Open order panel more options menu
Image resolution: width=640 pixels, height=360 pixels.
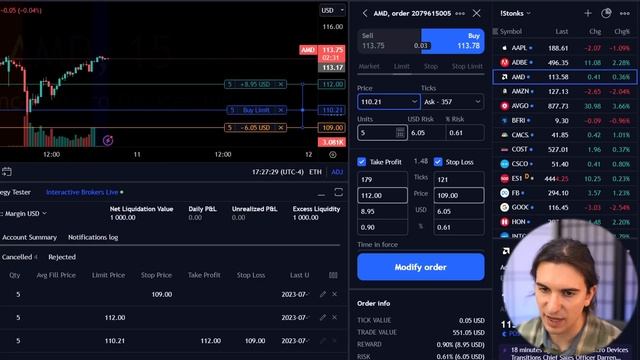point(460,13)
